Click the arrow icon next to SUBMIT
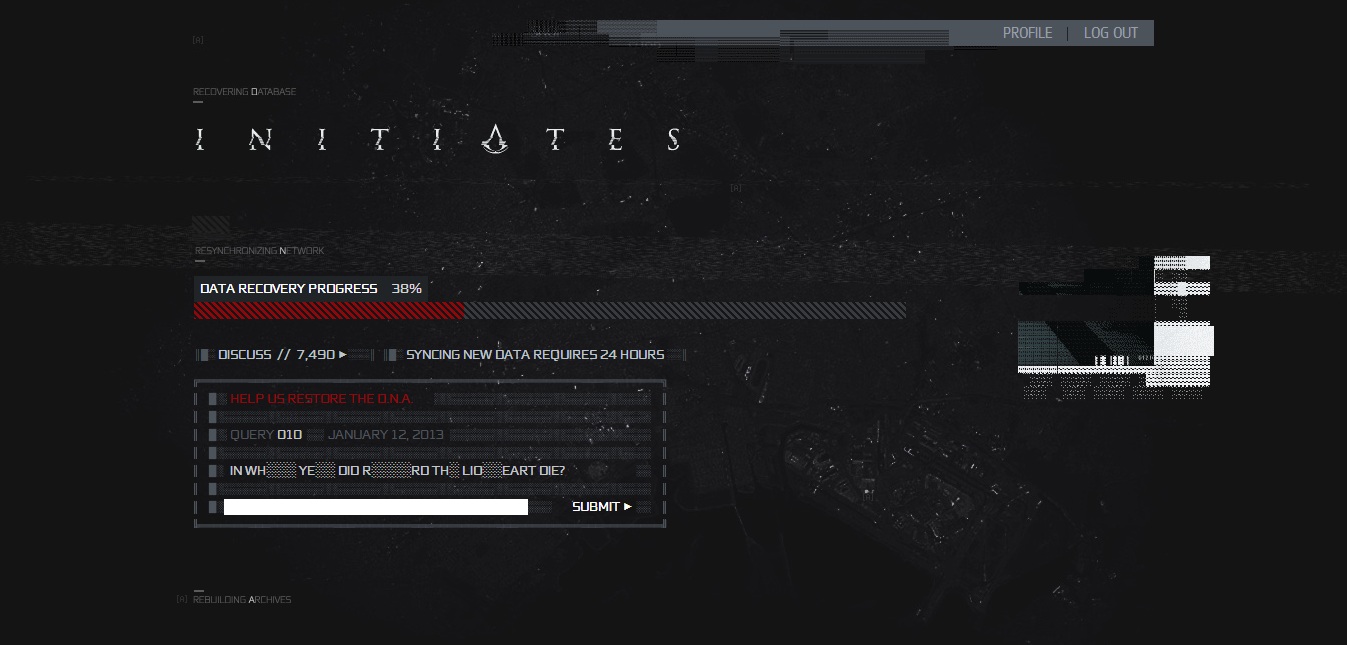The image size is (1347, 645). [628, 506]
